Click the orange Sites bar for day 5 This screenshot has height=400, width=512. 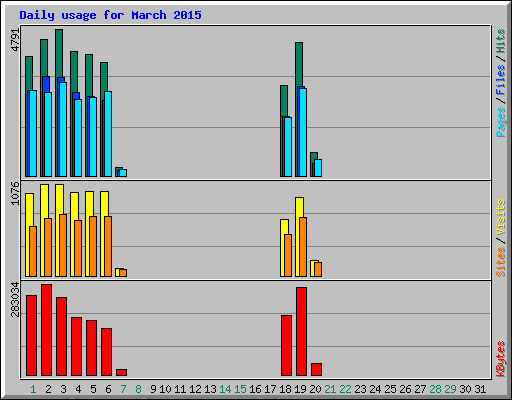[93, 246]
